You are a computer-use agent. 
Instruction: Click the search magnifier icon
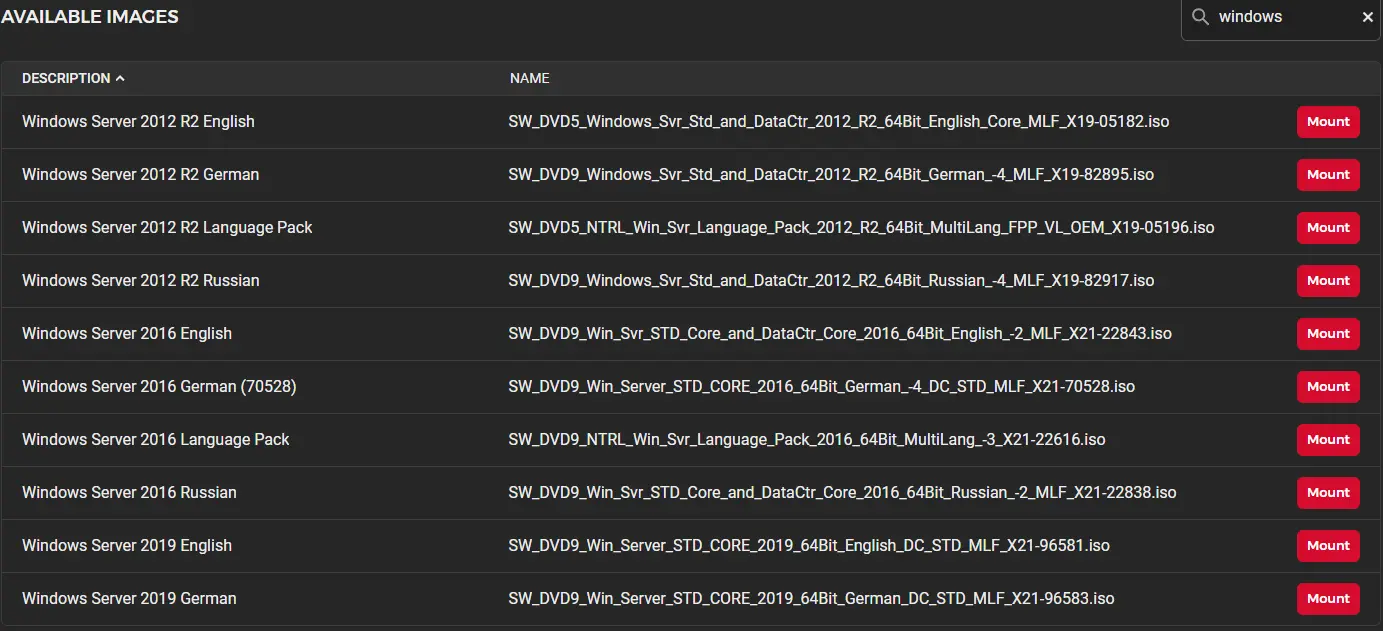click(x=1200, y=17)
